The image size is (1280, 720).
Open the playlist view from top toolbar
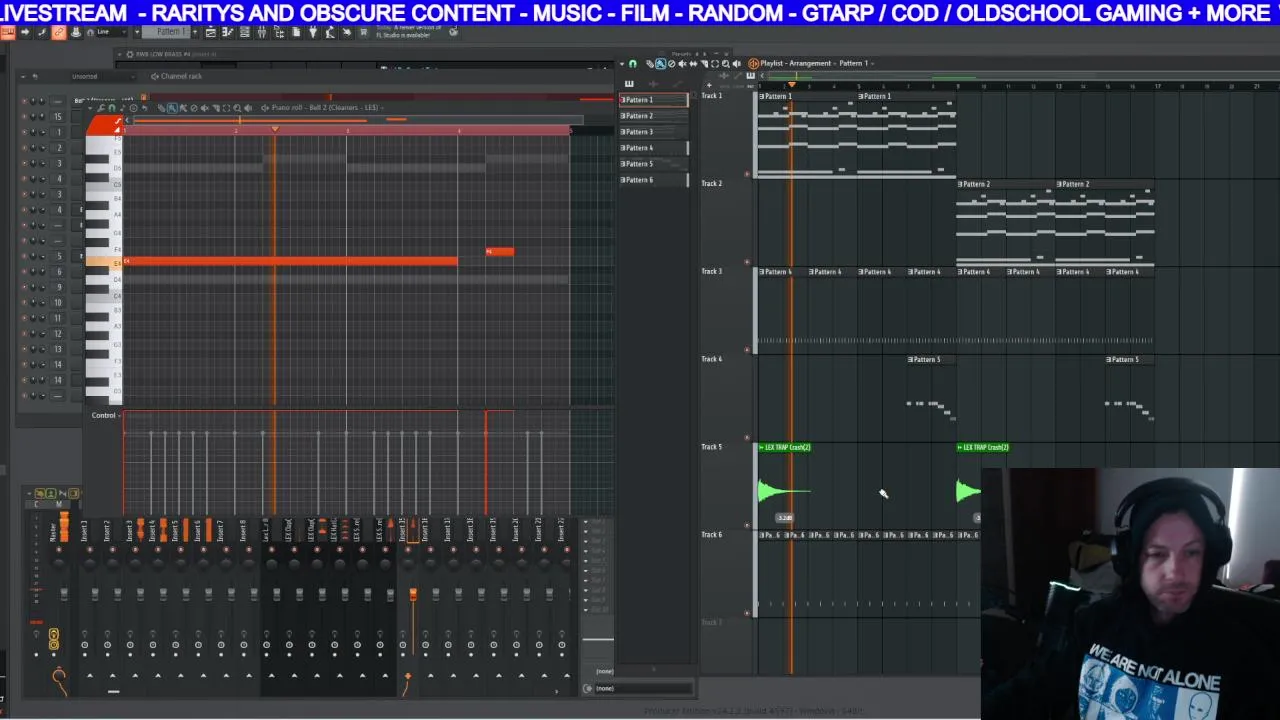pyautogui.click(x=210, y=33)
